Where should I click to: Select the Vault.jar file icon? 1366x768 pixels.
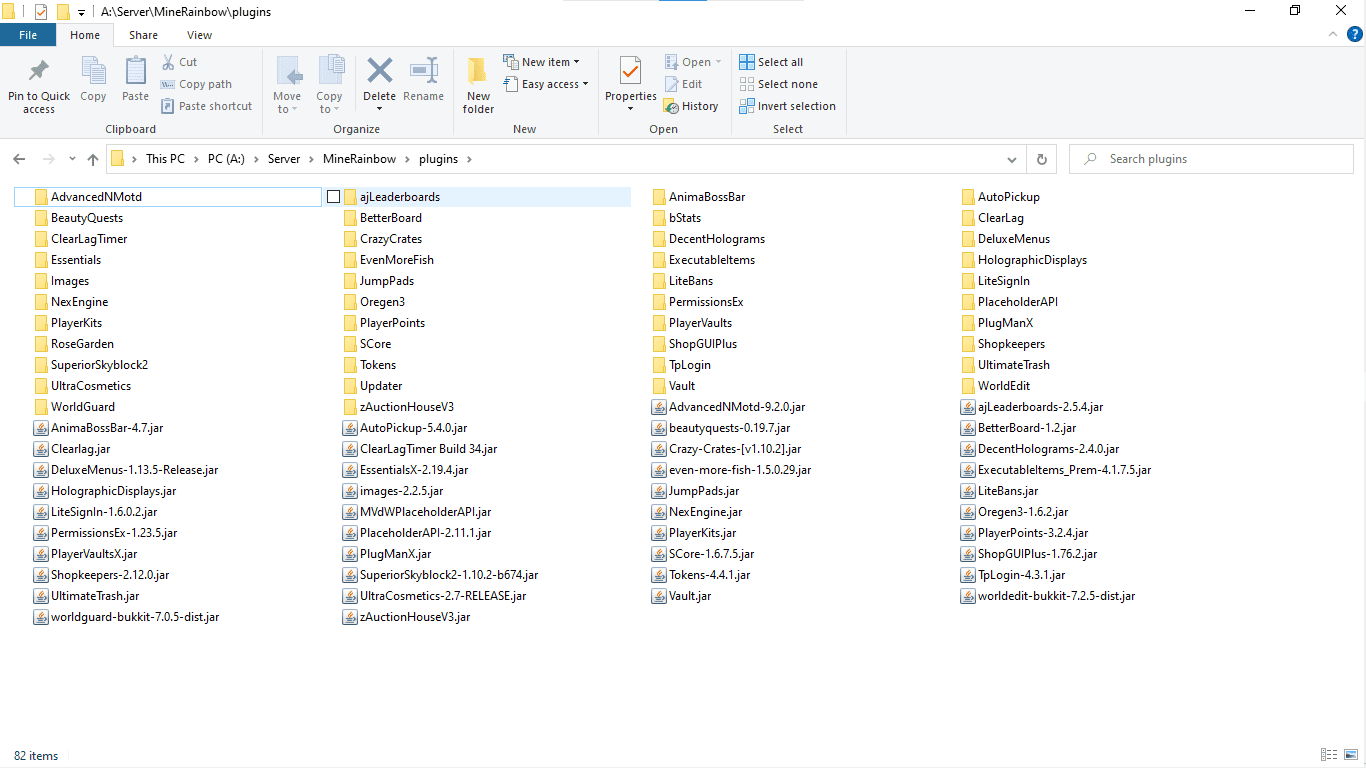point(659,596)
